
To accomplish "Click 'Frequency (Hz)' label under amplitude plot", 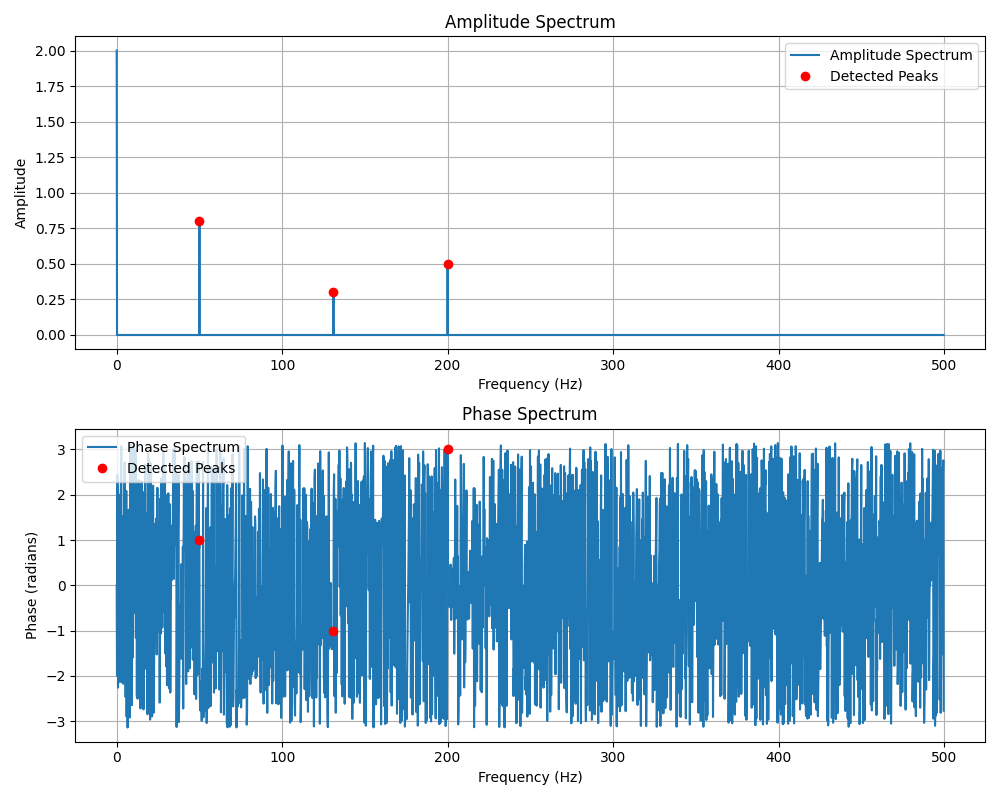I will (530, 384).
